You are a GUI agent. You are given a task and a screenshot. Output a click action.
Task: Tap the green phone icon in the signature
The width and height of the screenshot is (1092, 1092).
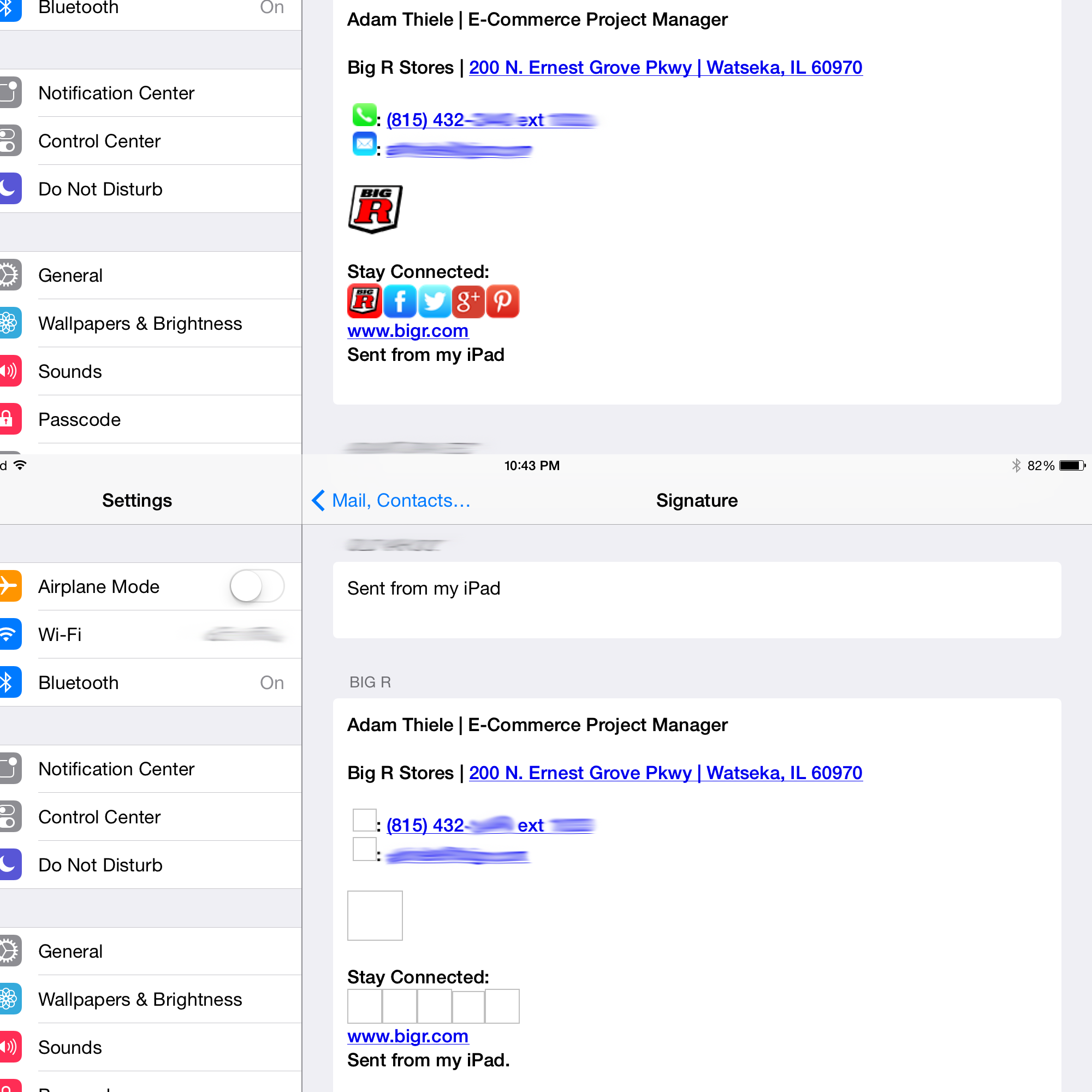click(365, 115)
